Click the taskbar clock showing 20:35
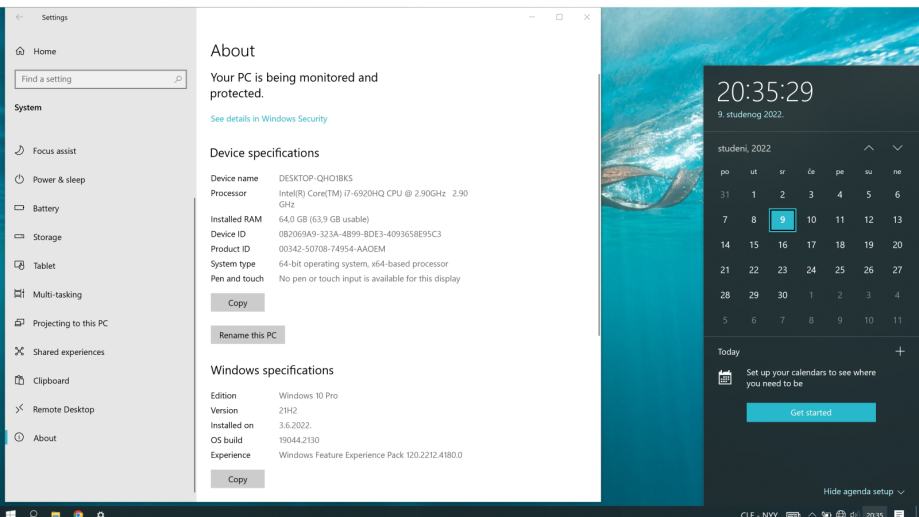 874,514
